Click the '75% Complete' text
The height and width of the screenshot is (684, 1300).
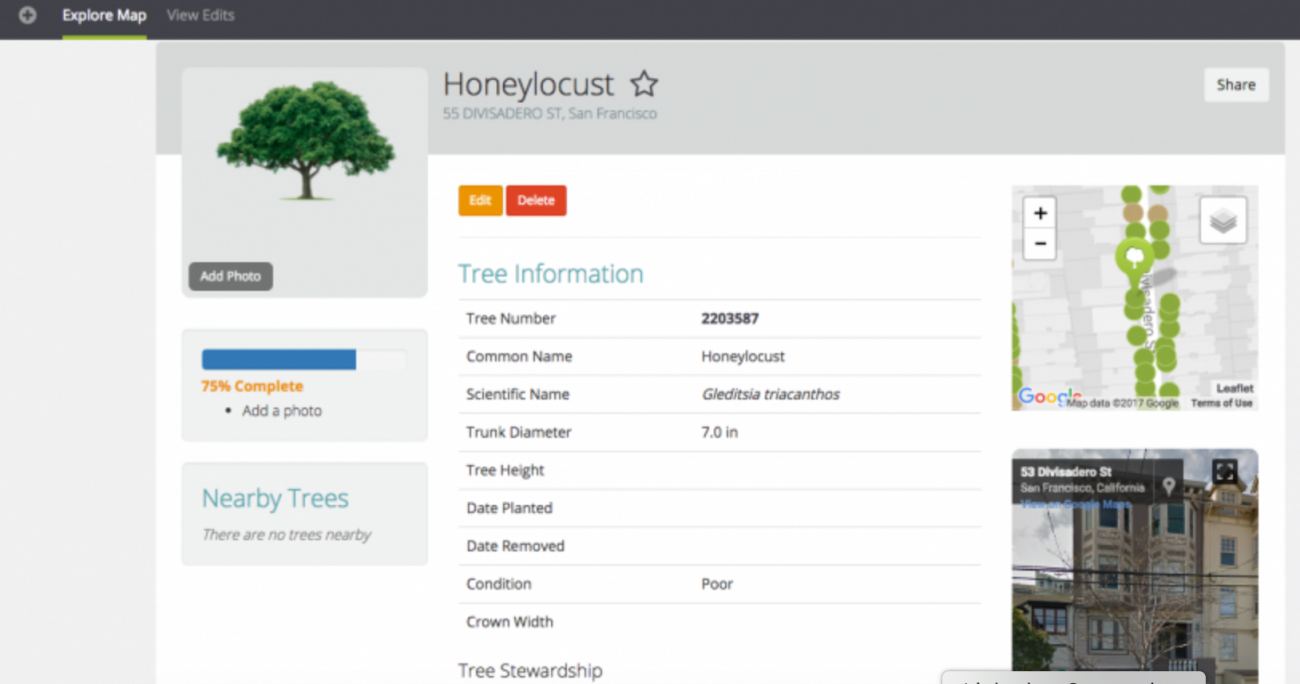252,386
